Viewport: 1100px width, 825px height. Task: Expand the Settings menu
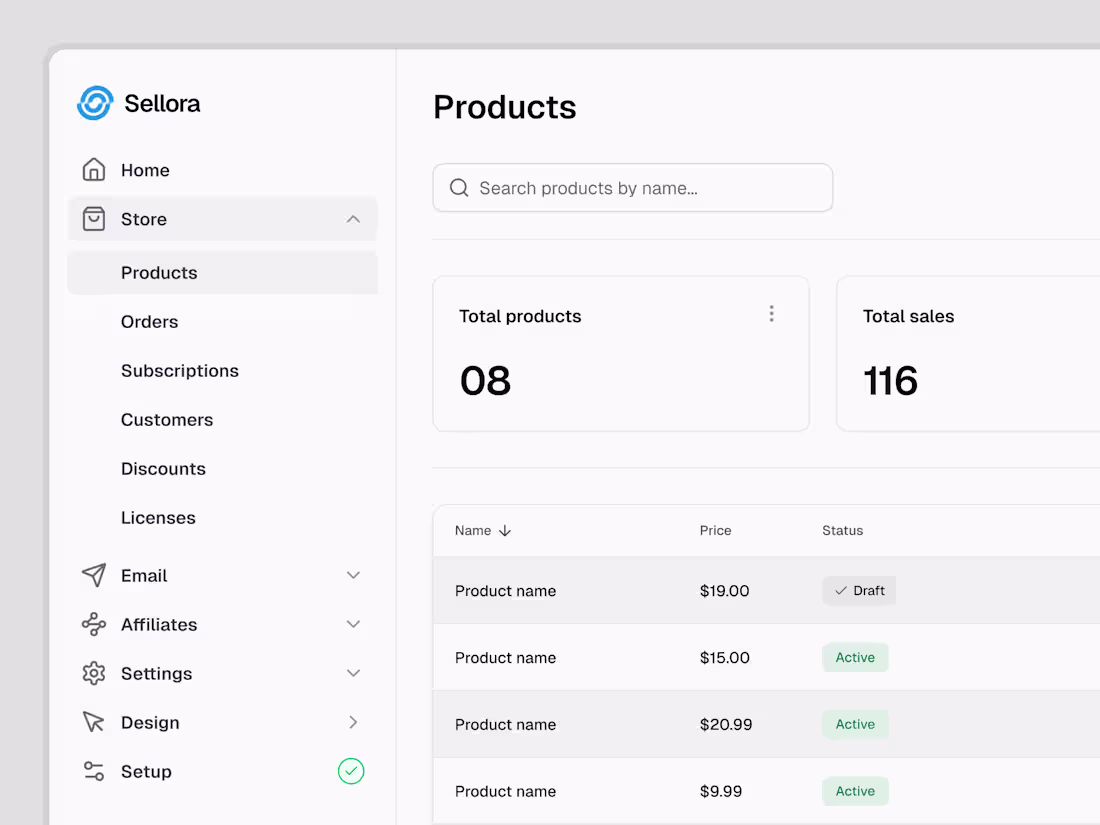point(353,673)
